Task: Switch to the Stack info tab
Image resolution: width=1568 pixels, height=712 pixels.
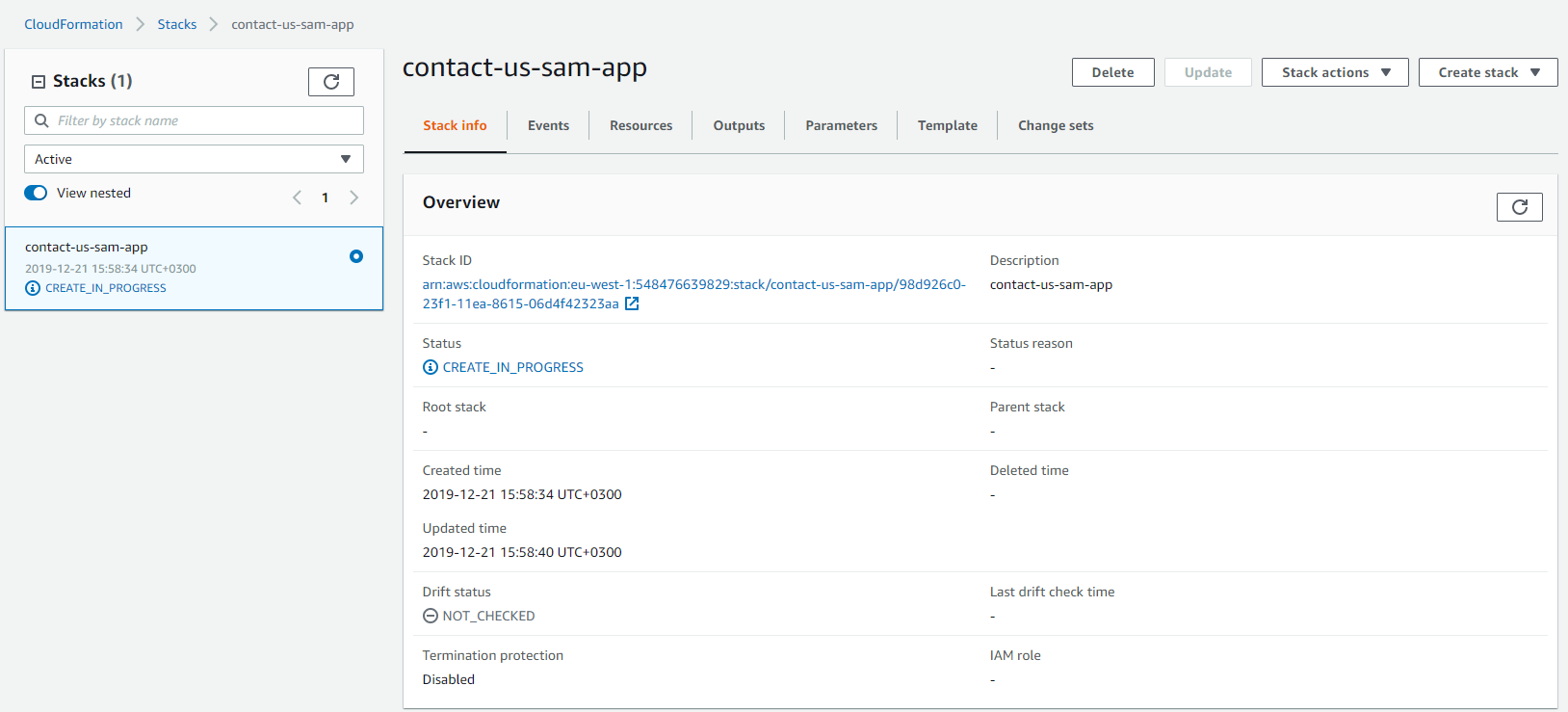Action: tap(455, 125)
